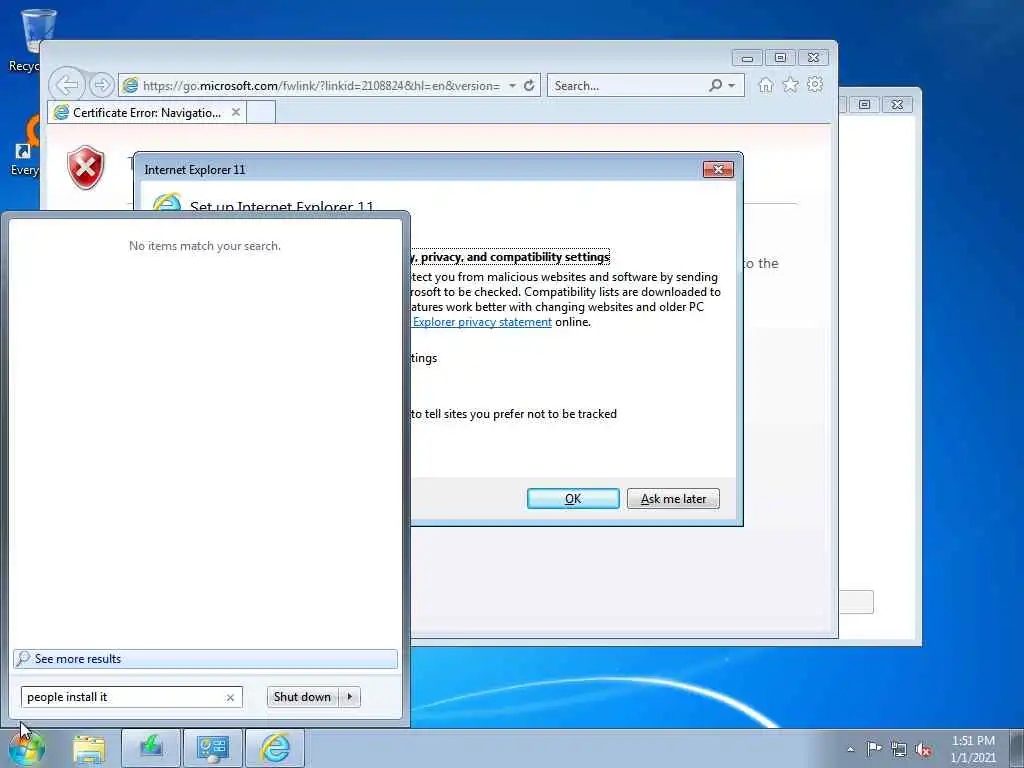This screenshot has width=1024, height=768.
Task: Open the Home page icon
Action: 765,85
